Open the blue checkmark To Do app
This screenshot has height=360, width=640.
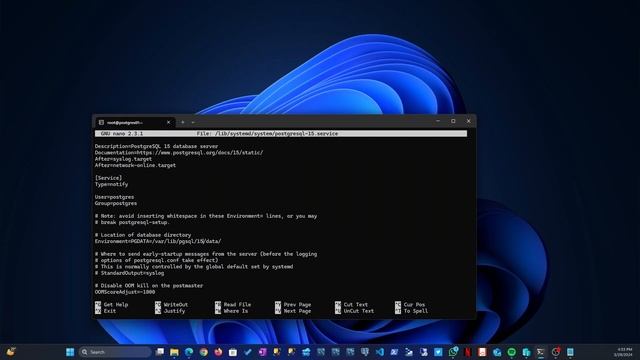pyautogui.click(x=248, y=352)
